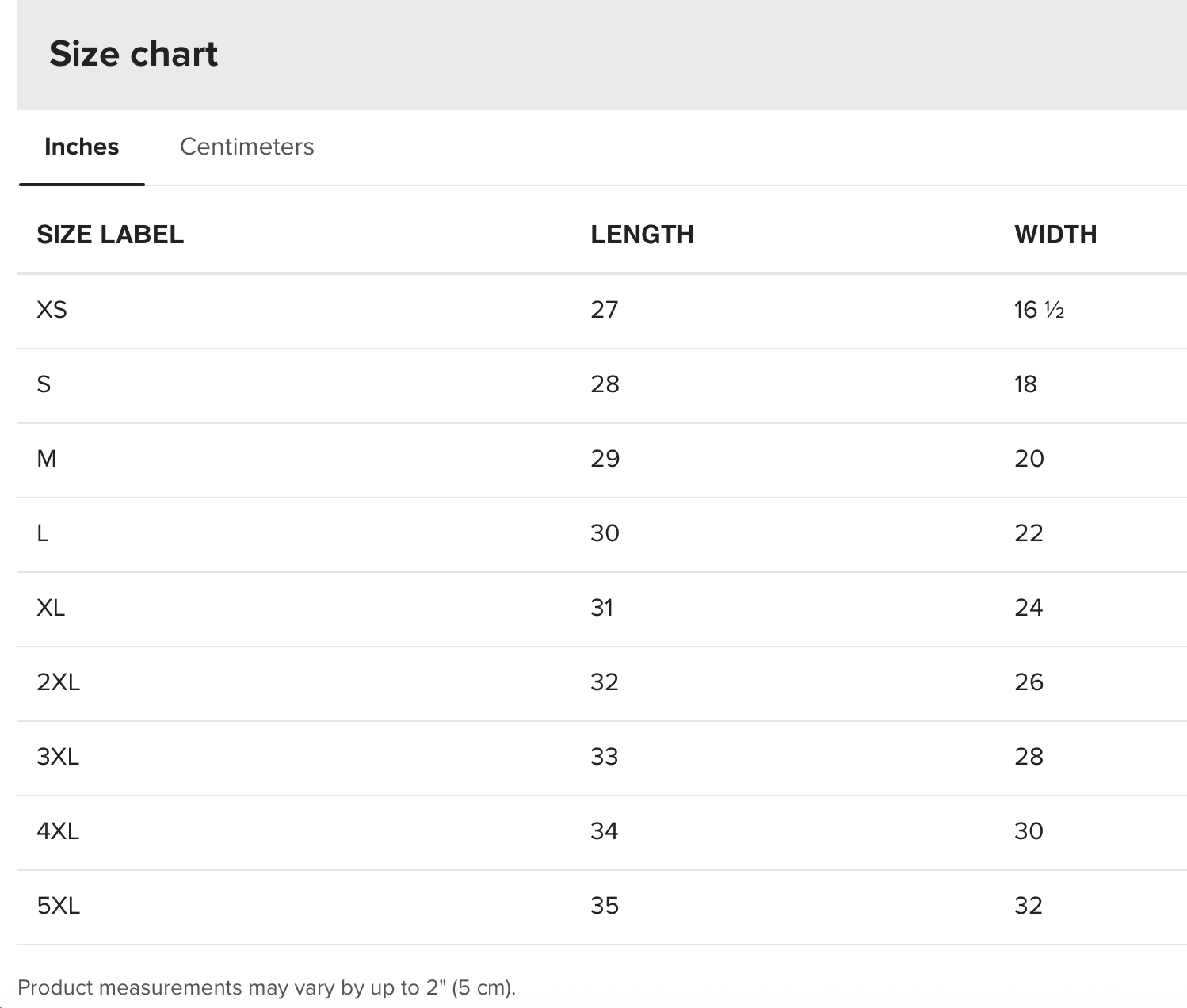
Task: Click the width value 24 for XL
Action: (1029, 608)
